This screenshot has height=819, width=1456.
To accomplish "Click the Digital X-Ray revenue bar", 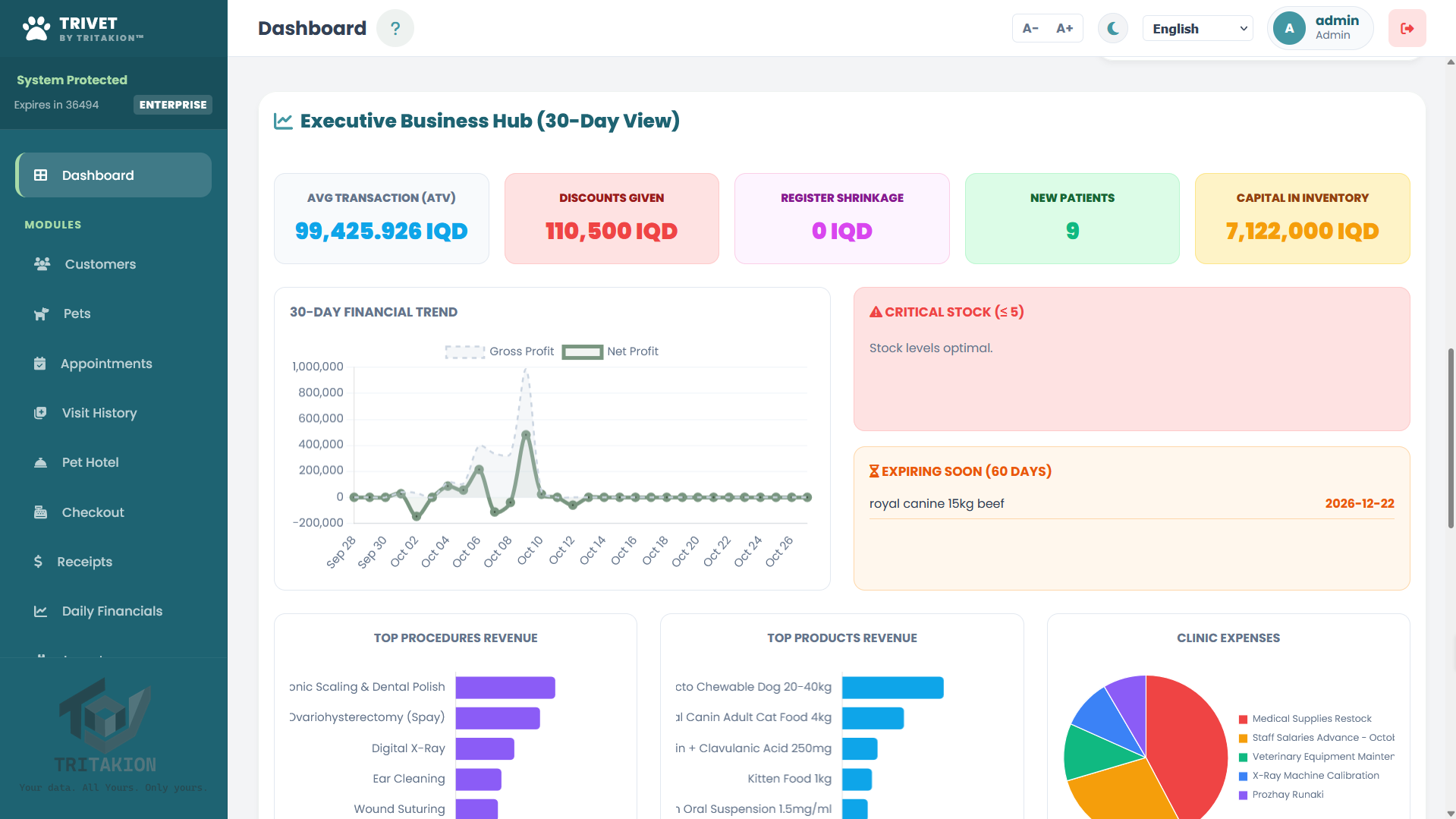I will point(485,748).
